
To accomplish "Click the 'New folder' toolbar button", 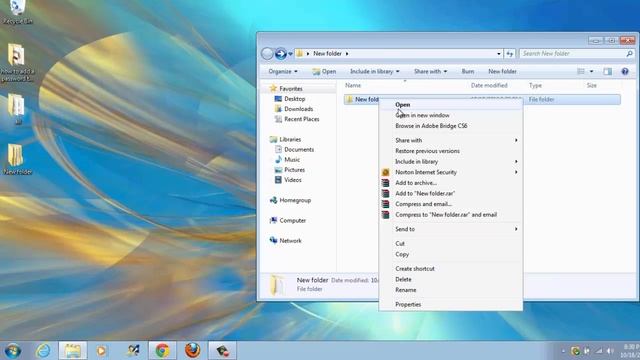I will 502,71.
